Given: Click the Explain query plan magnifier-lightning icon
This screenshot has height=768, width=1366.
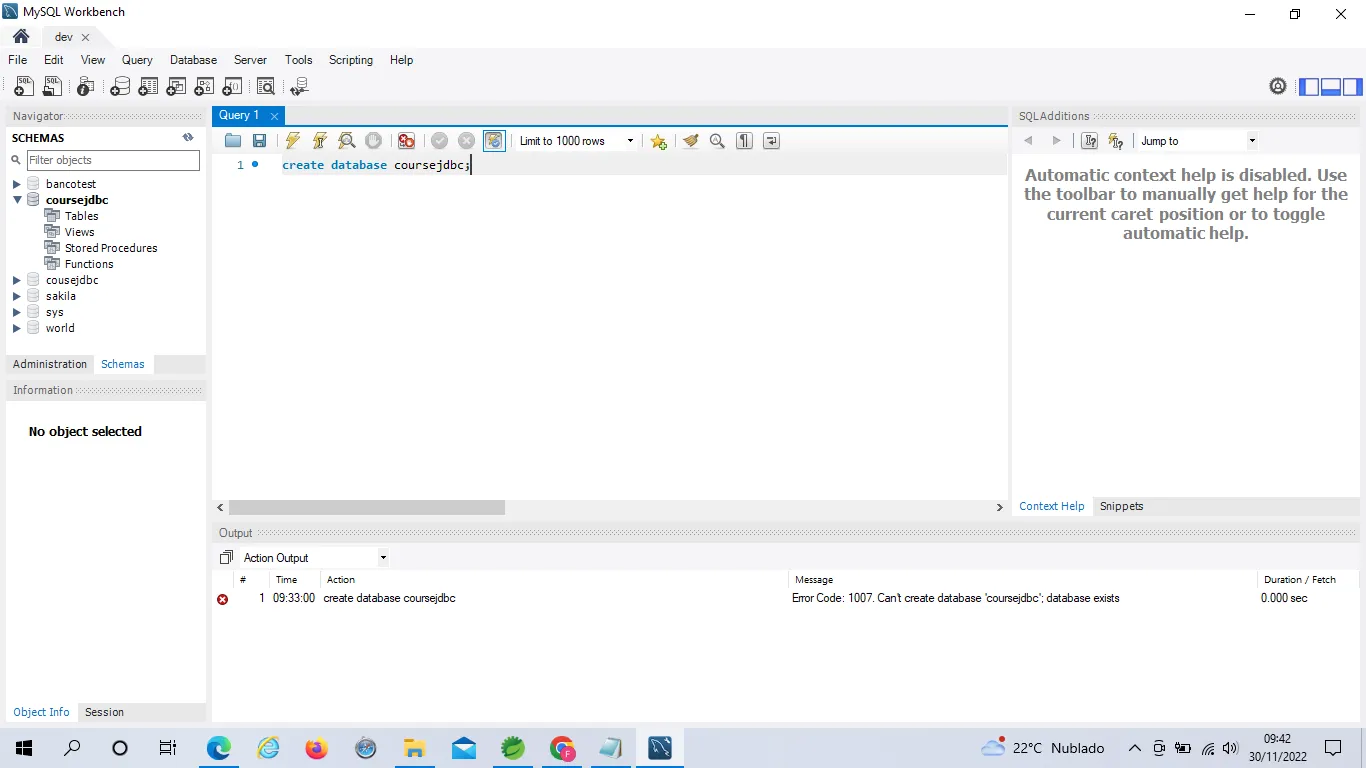Looking at the screenshot, I should pyautogui.click(x=347, y=141).
